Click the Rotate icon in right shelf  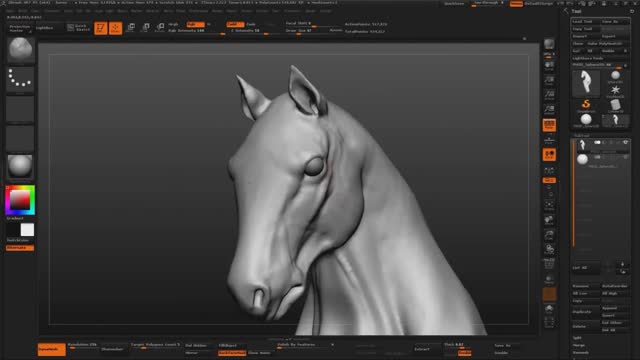(549, 249)
